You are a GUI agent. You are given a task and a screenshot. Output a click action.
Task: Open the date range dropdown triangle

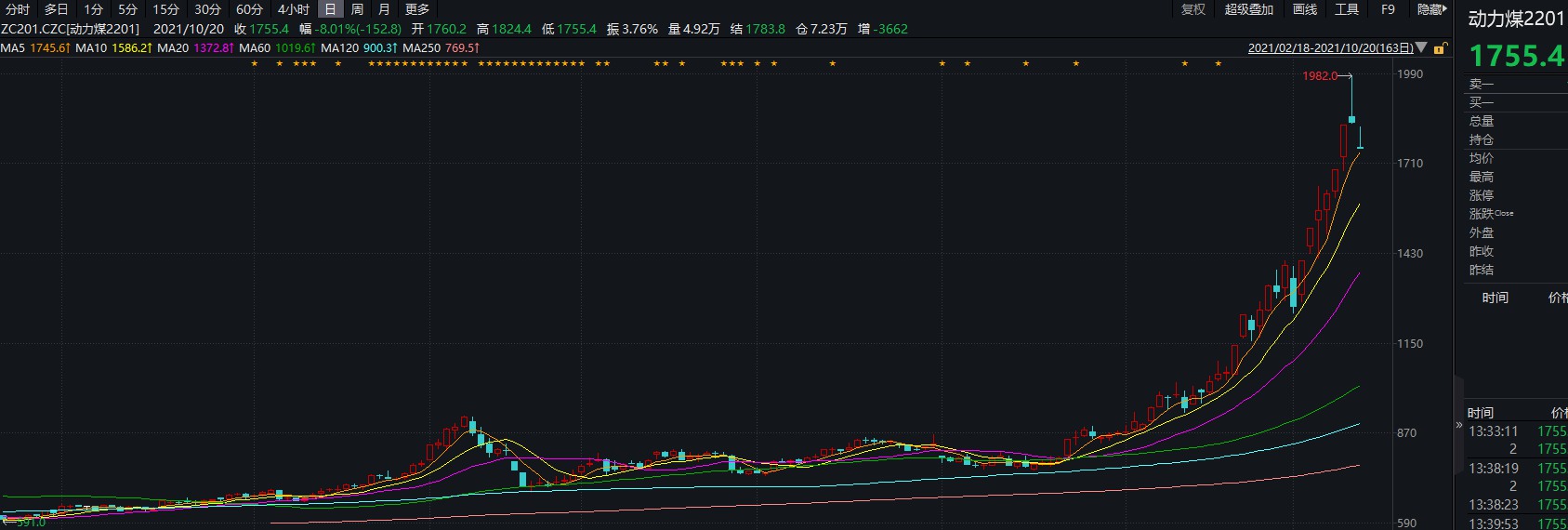(1421, 48)
